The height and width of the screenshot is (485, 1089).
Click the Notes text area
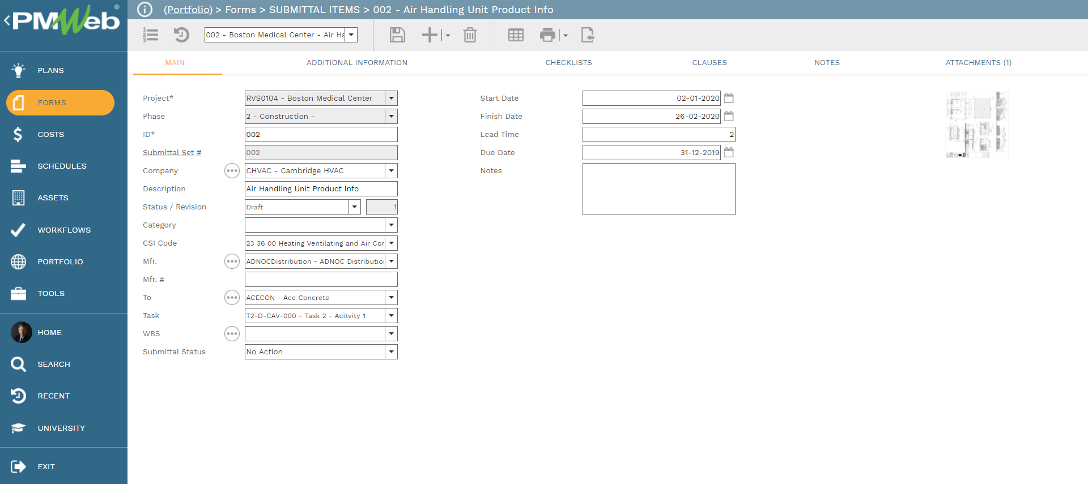[x=658, y=189]
